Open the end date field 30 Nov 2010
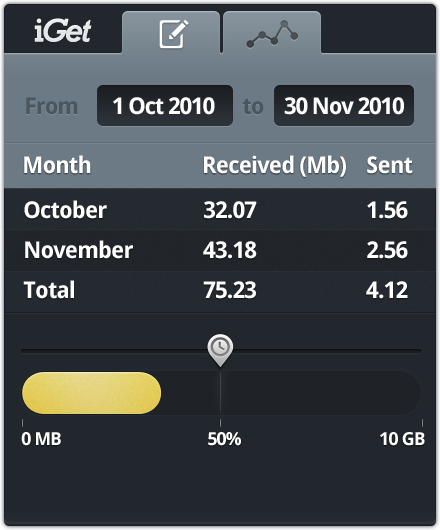 pos(344,105)
